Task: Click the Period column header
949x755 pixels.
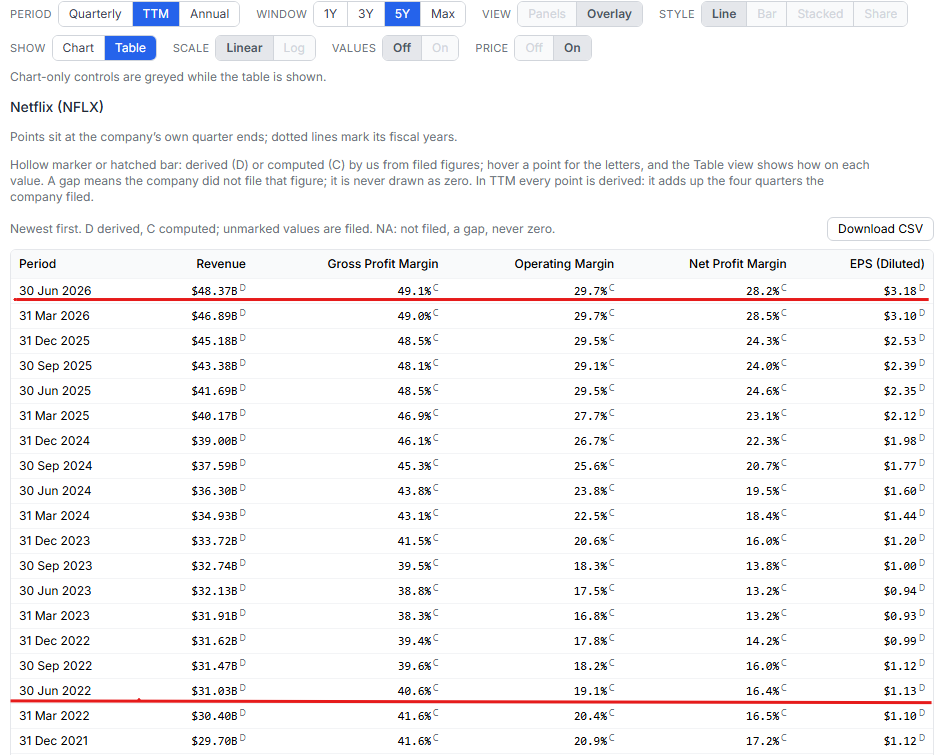Action: click(38, 264)
